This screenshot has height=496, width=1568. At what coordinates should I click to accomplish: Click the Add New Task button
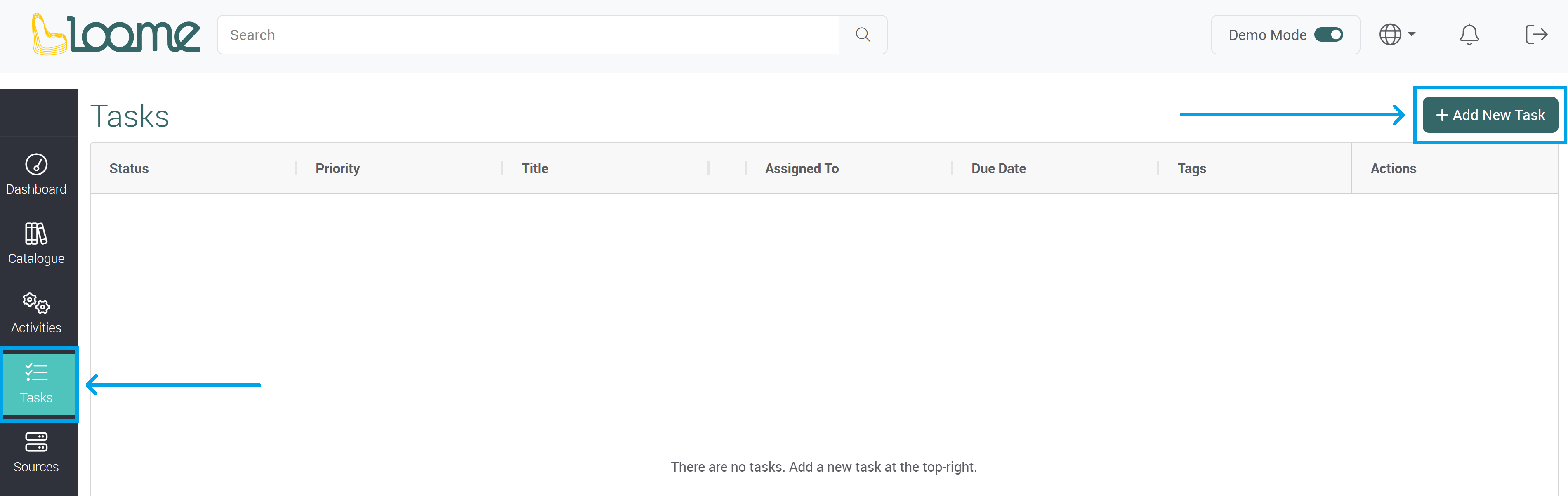point(1490,114)
